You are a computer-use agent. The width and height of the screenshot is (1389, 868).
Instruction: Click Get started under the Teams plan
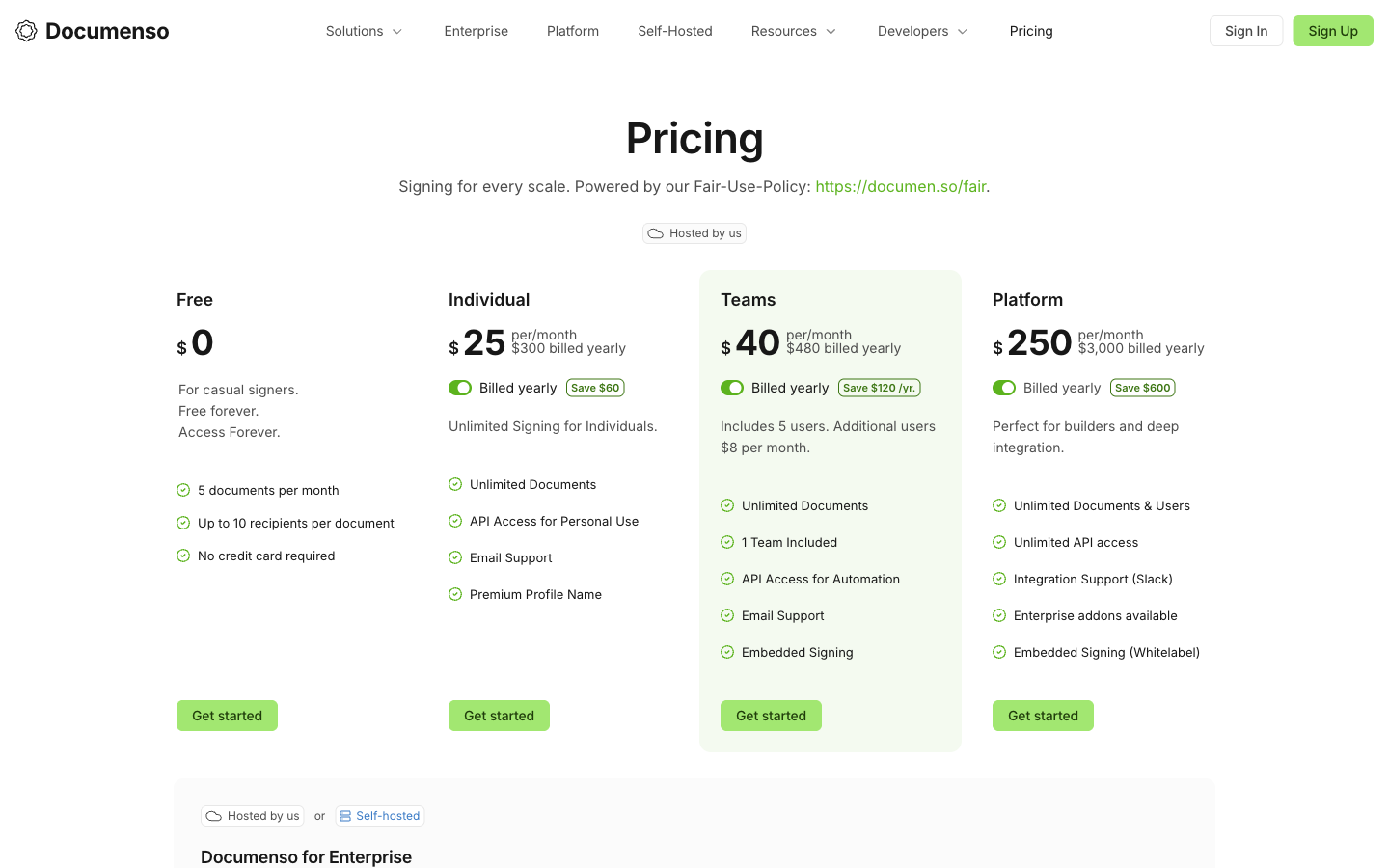tap(771, 716)
